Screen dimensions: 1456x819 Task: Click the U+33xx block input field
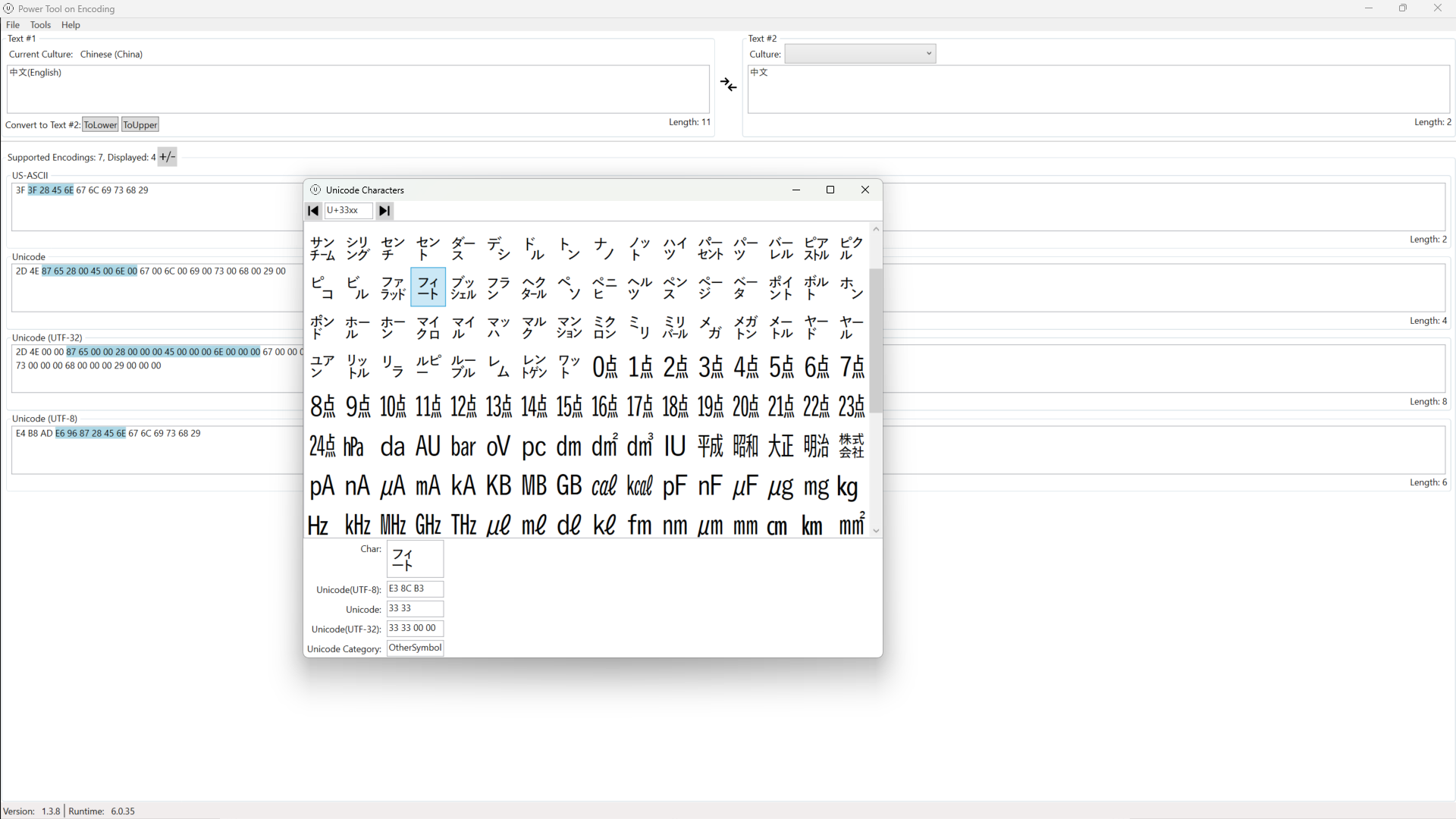[348, 211]
